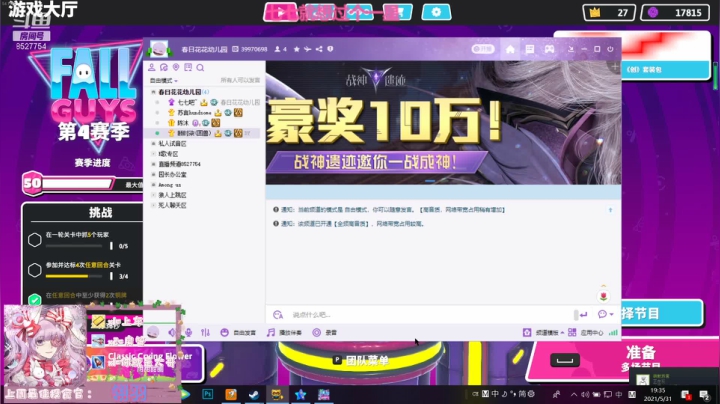Screen dimensions: 720x404
Task: Click the green signal strength bars
Action: pyautogui.click(x=613, y=332)
